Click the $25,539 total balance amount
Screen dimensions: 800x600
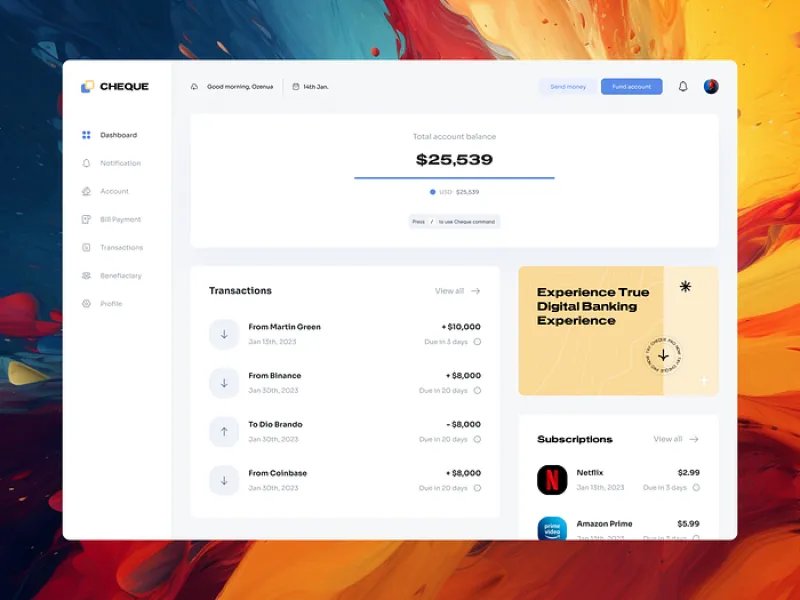click(454, 159)
